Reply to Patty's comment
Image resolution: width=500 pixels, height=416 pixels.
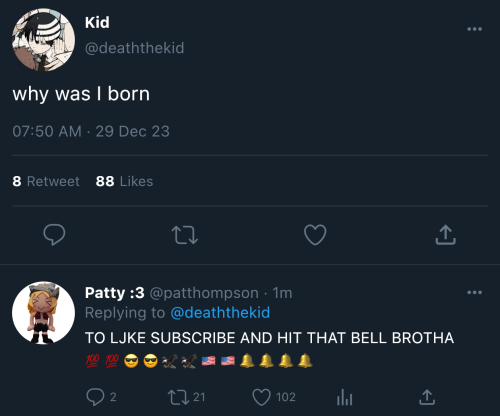(x=95, y=397)
